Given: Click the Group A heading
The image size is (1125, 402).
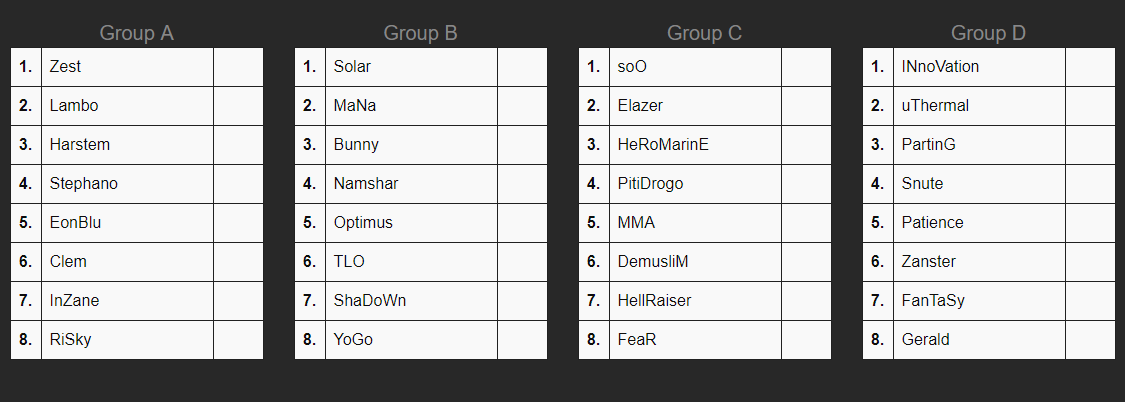Looking at the screenshot, I should (x=137, y=33).
